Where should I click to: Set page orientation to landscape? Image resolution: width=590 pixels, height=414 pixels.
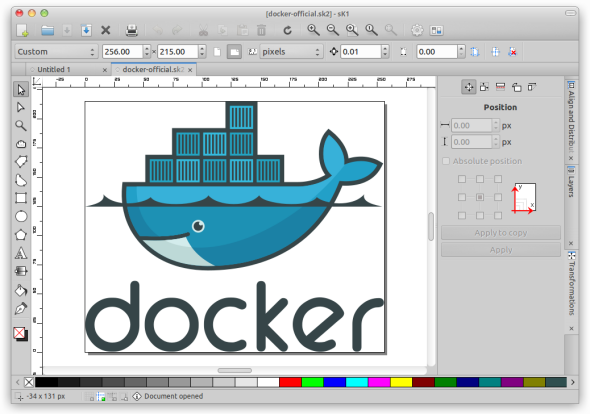[234, 52]
